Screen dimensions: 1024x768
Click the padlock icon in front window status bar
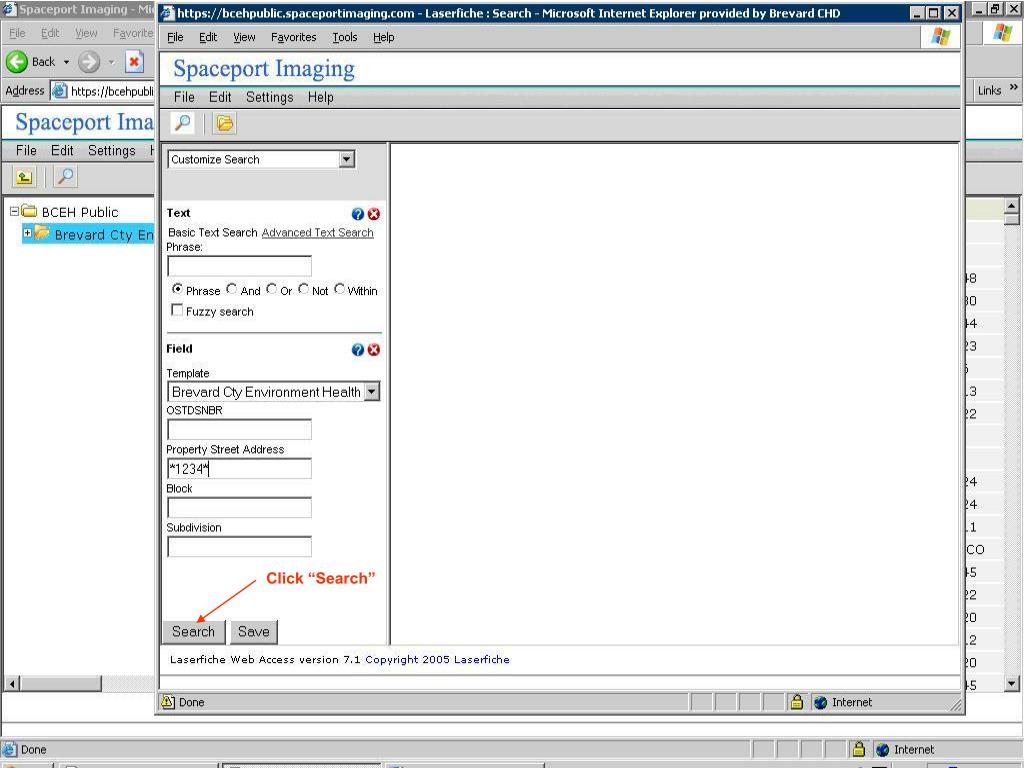pos(796,702)
